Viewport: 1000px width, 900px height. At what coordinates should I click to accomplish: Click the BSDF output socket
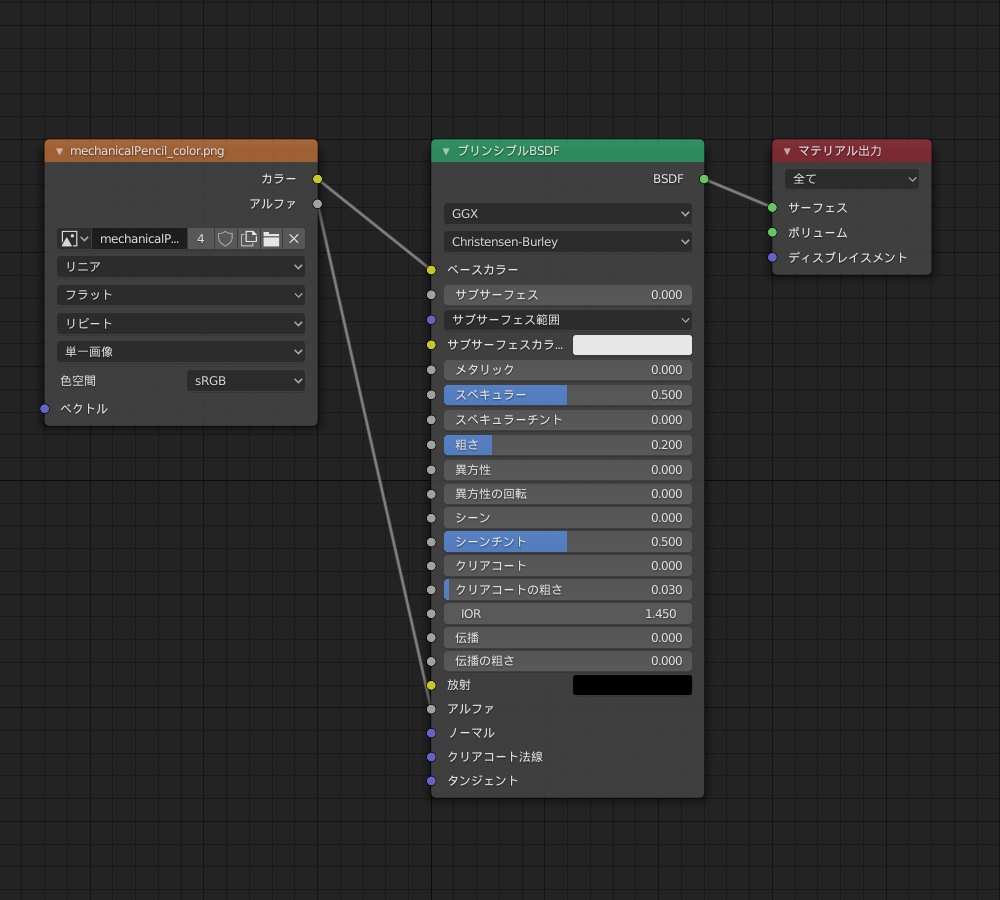[704, 179]
